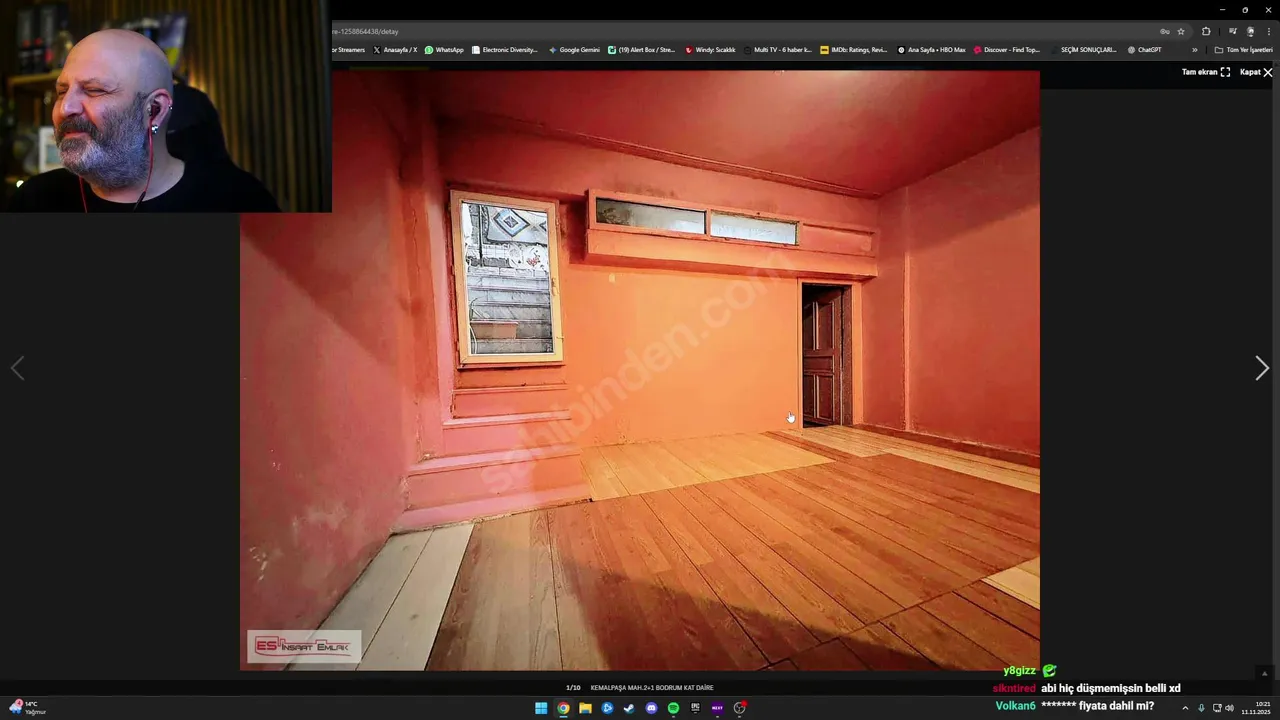Open the Anasayfa / X bookmark
The height and width of the screenshot is (720, 1280).
(395, 49)
